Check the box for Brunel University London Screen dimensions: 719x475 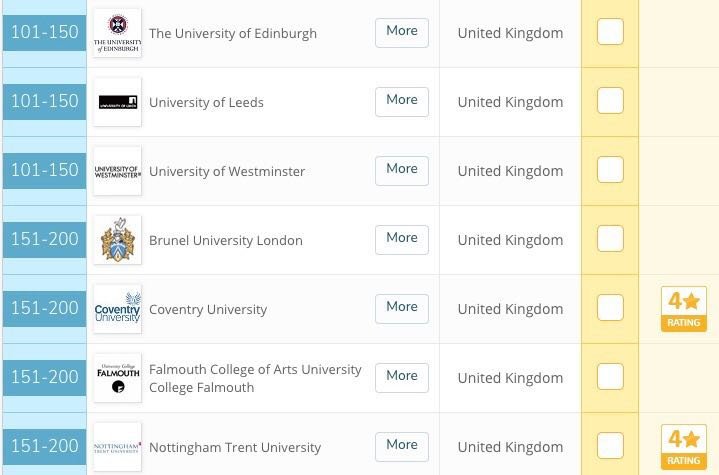610,239
